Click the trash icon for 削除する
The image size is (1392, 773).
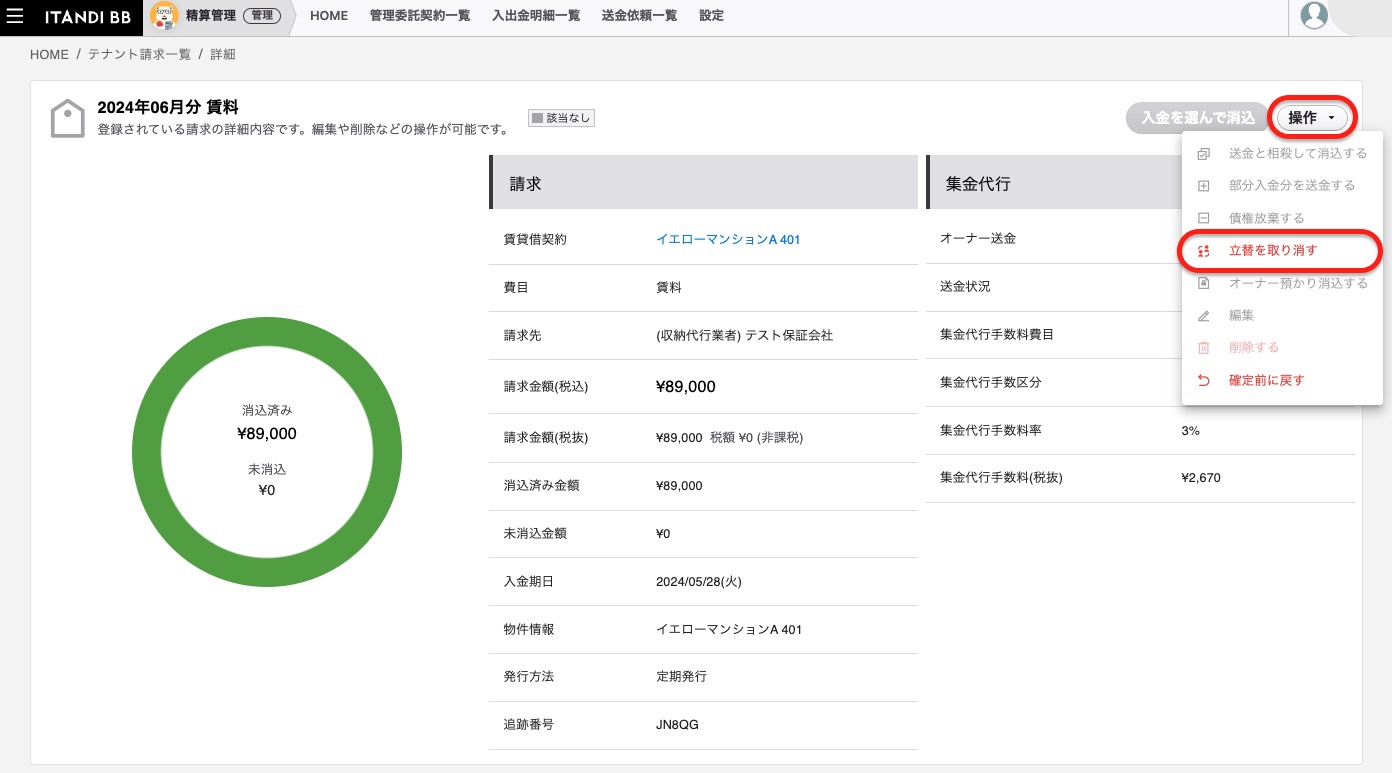(x=1204, y=348)
